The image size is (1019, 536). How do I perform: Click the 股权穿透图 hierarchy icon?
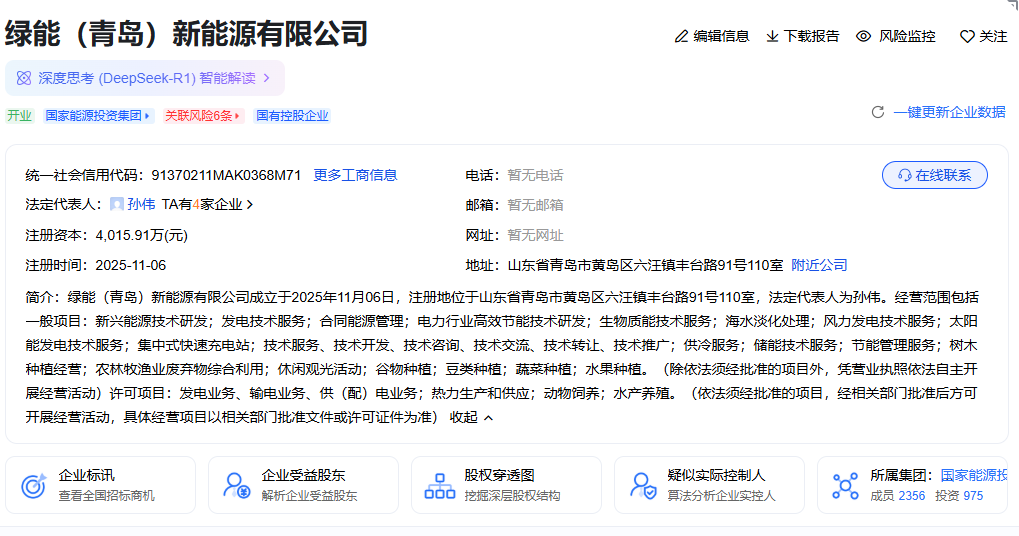point(439,485)
